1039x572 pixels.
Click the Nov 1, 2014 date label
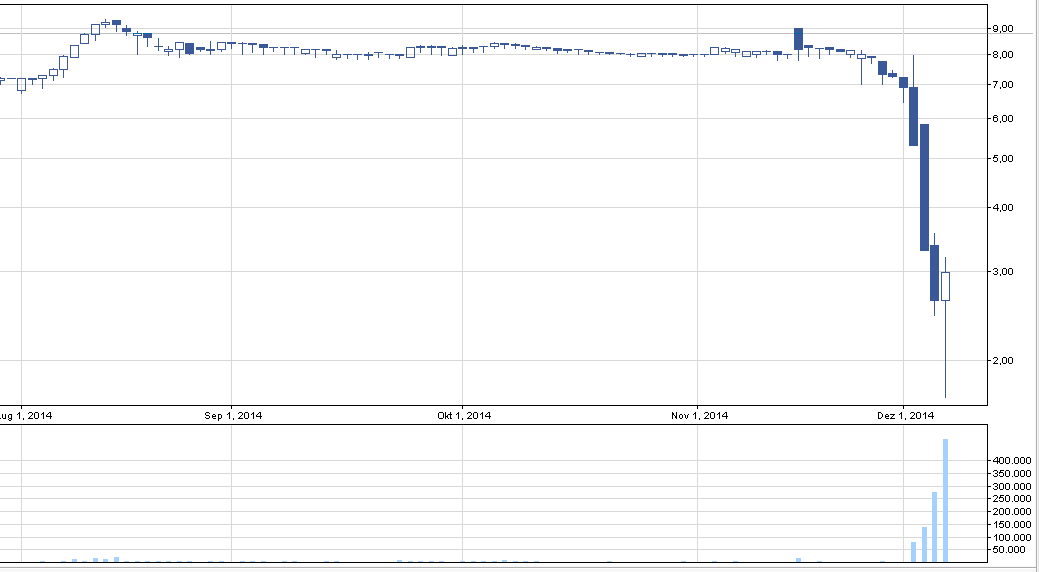(699, 416)
